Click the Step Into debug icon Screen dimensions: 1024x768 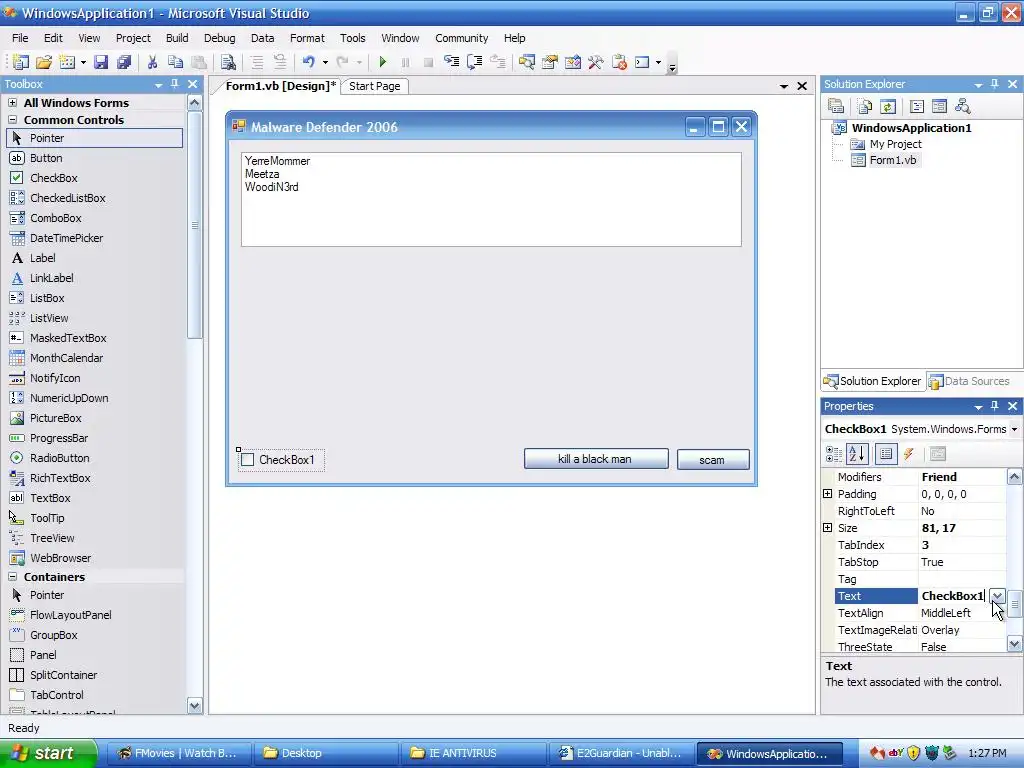click(x=451, y=62)
